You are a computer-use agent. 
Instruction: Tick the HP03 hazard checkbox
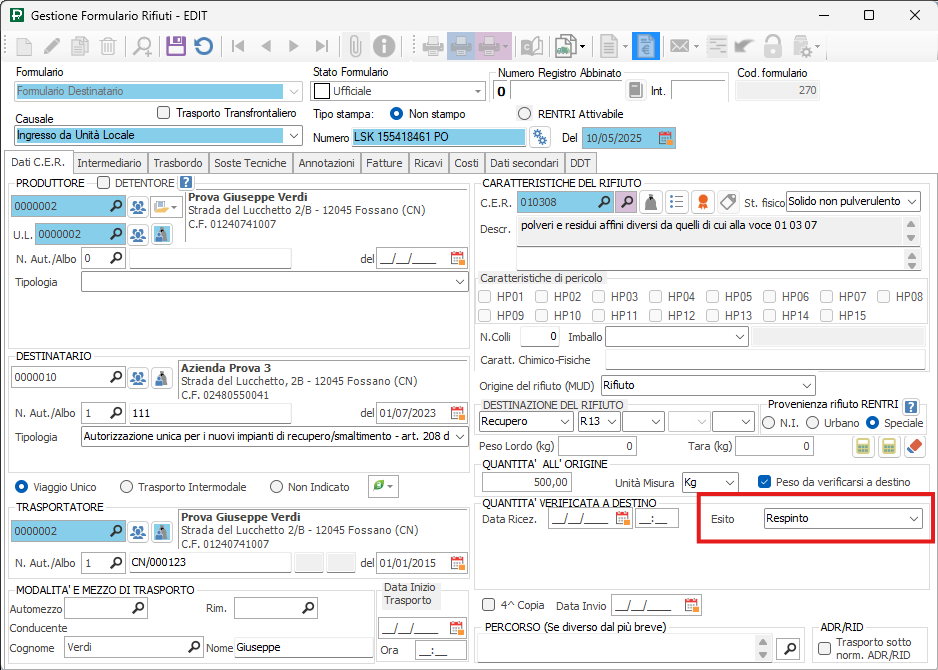click(x=600, y=297)
